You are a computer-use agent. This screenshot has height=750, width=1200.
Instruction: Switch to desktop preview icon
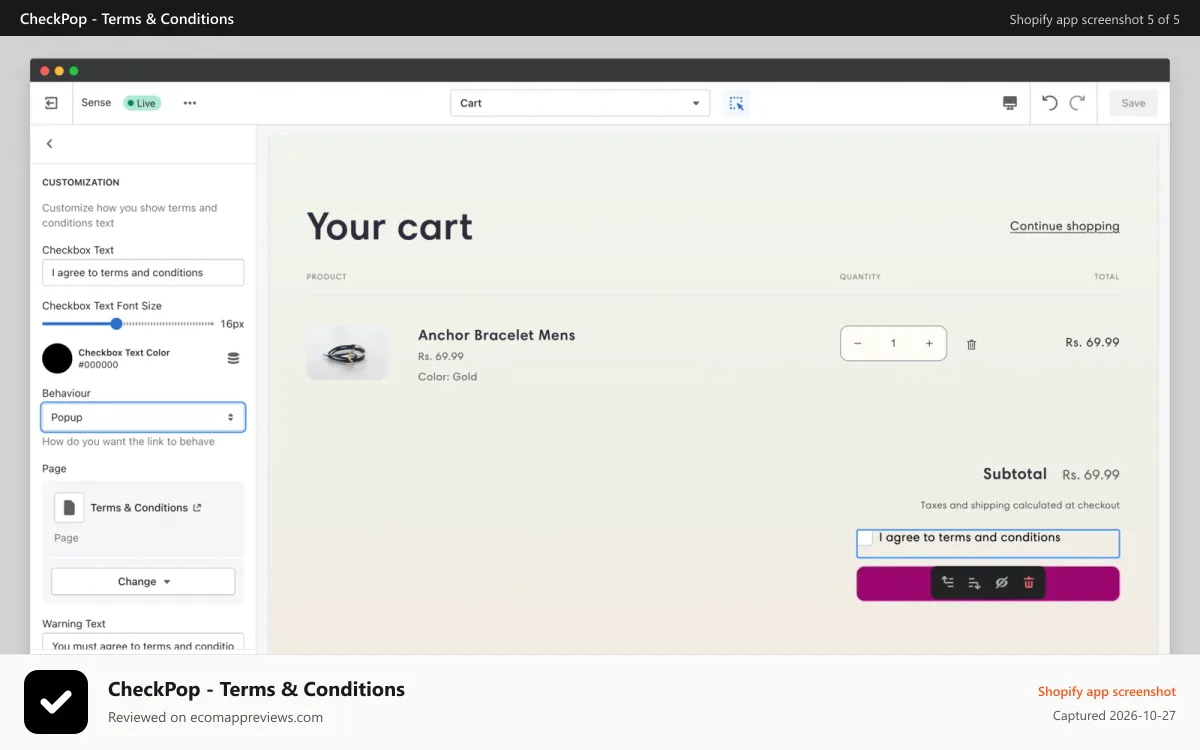(x=1010, y=103)
